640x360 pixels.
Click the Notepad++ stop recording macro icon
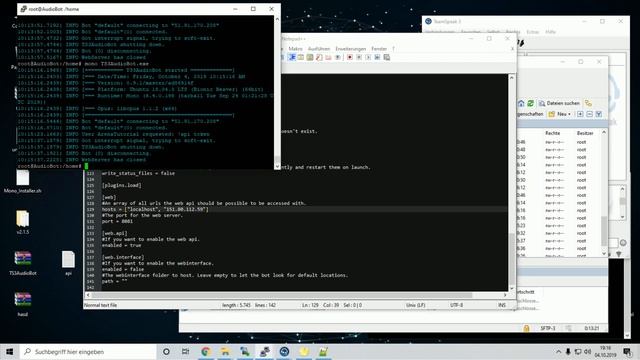tap(359, 58)
